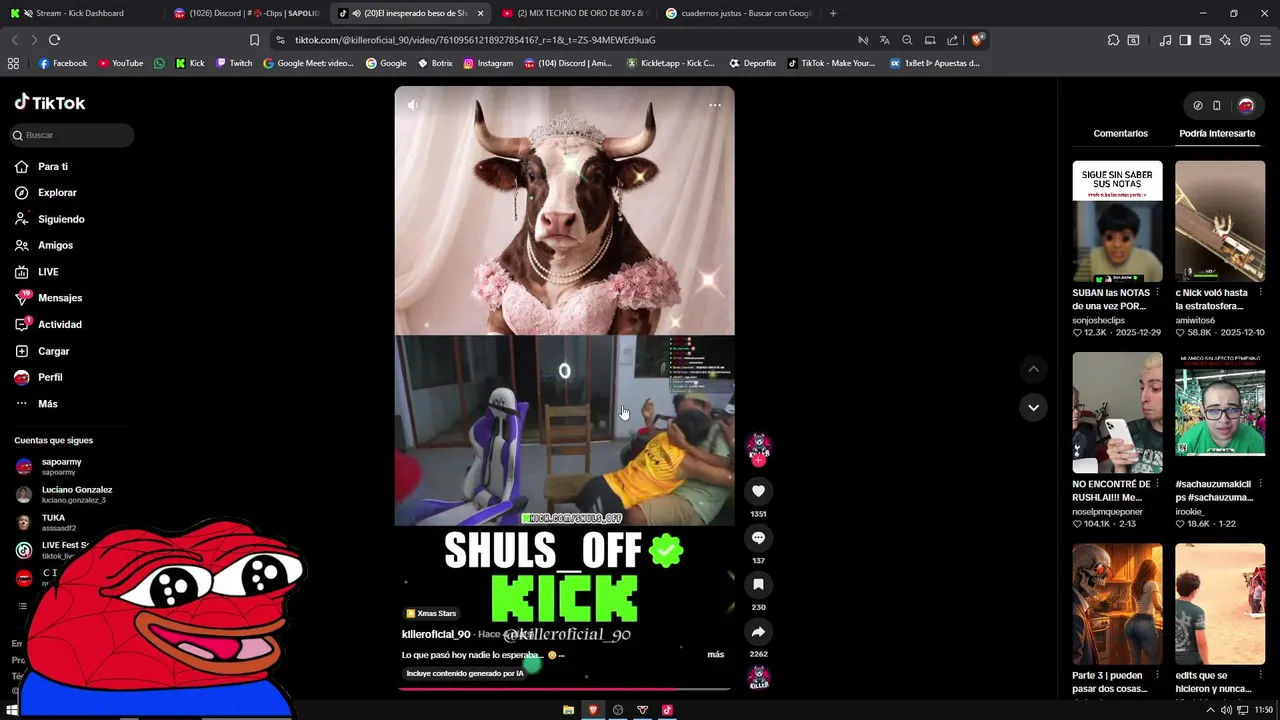Expand caption with 'más' link
This screenshot has width=1280, height=720.
pyautogui.click(x=716, y=654)
